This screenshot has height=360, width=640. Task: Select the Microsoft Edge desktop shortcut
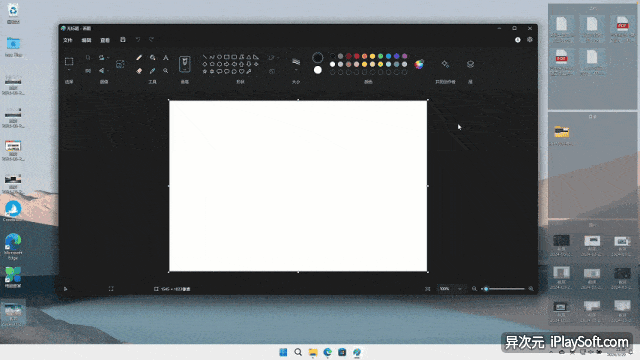pos(13,246)
